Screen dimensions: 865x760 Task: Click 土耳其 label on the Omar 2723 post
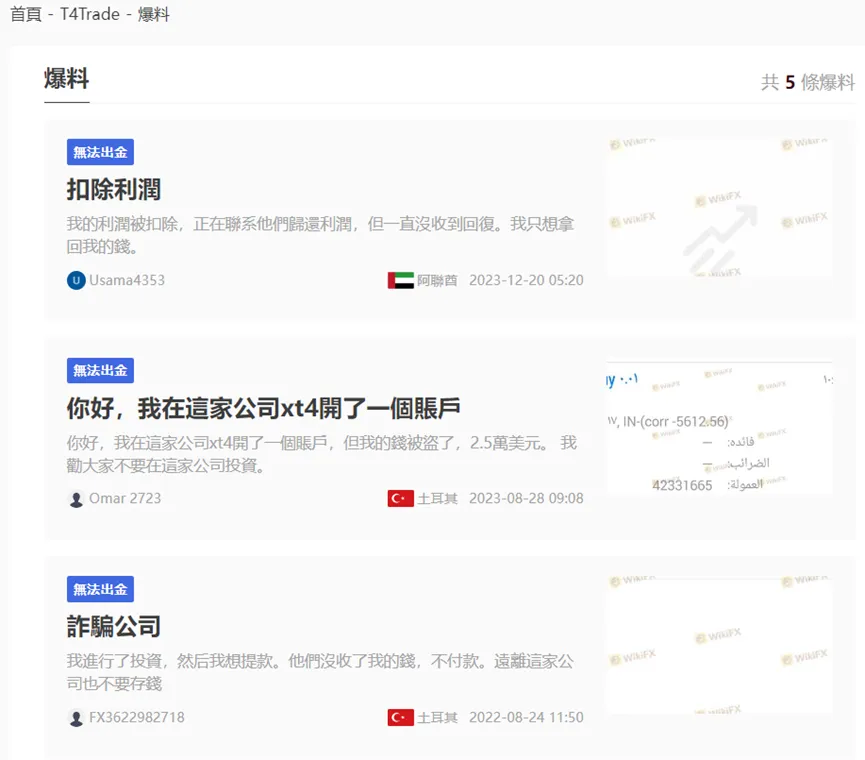437,499
